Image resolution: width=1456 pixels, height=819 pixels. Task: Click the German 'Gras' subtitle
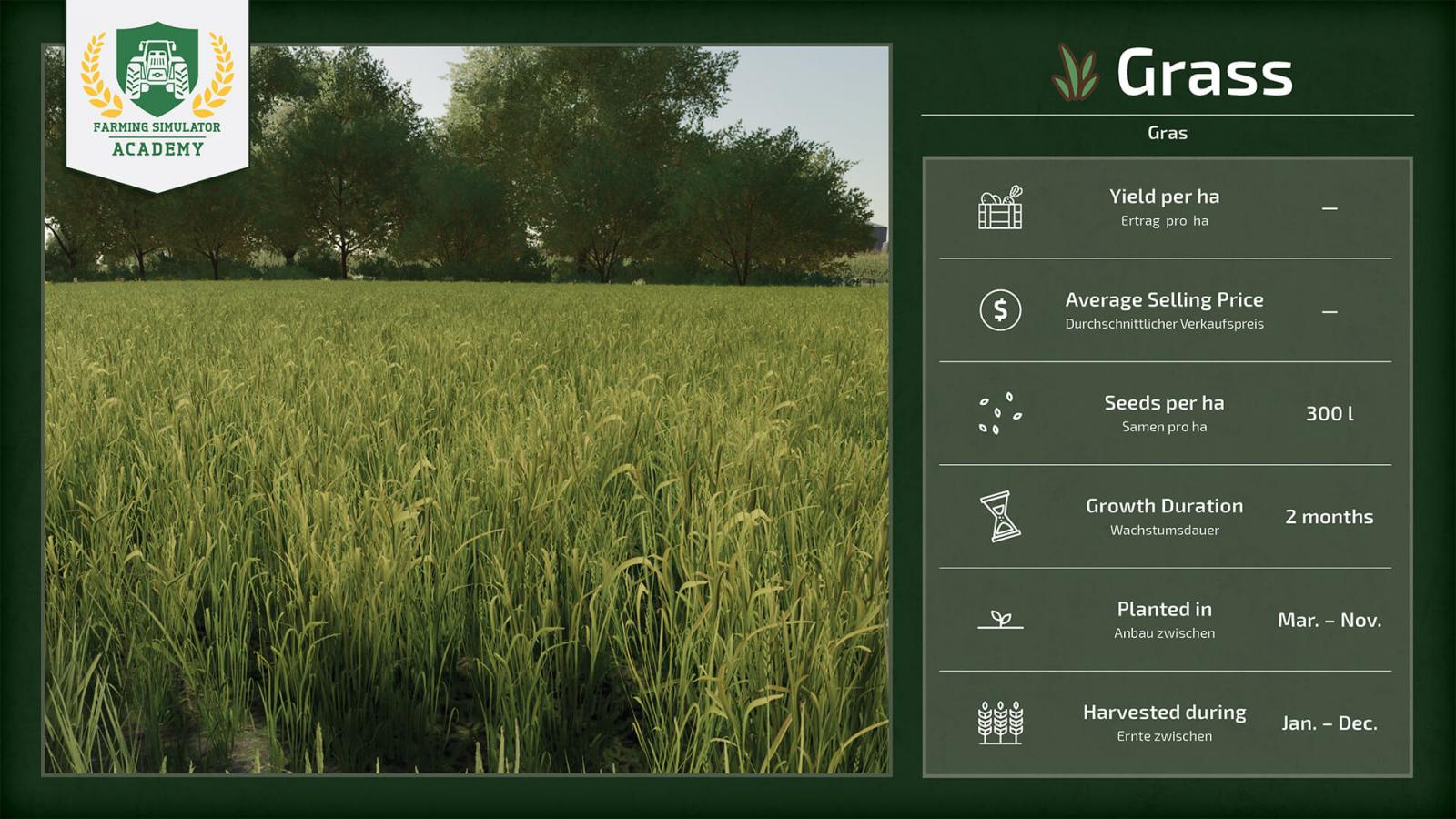pos(1167,133)
